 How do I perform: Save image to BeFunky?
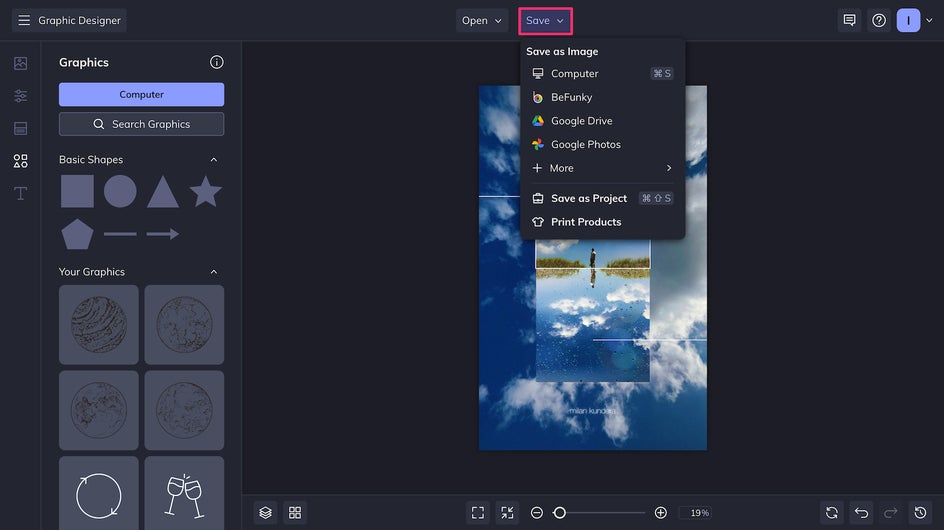tap(602, 97)
